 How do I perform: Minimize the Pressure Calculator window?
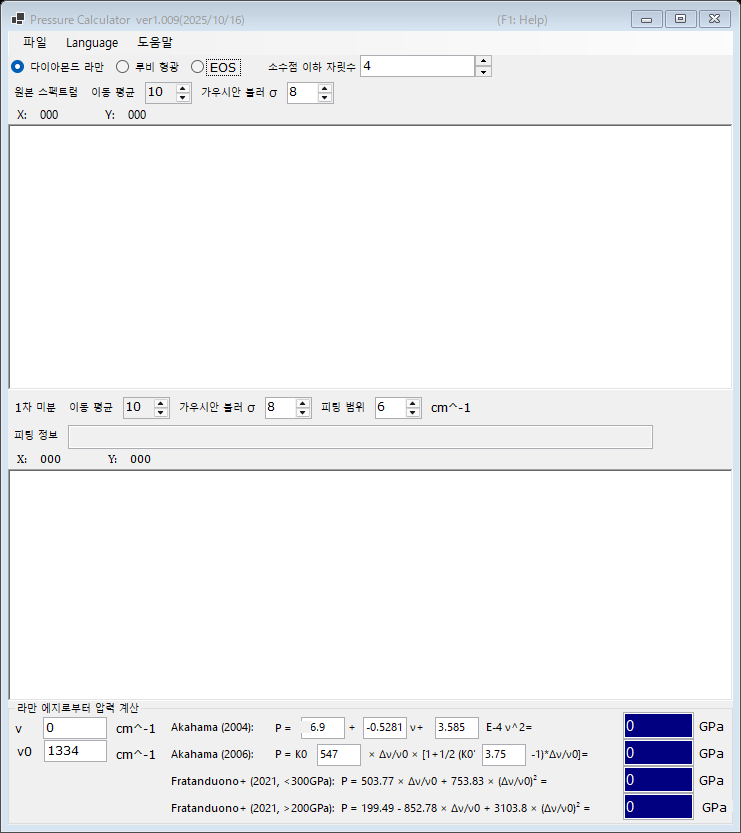(646, 19)
